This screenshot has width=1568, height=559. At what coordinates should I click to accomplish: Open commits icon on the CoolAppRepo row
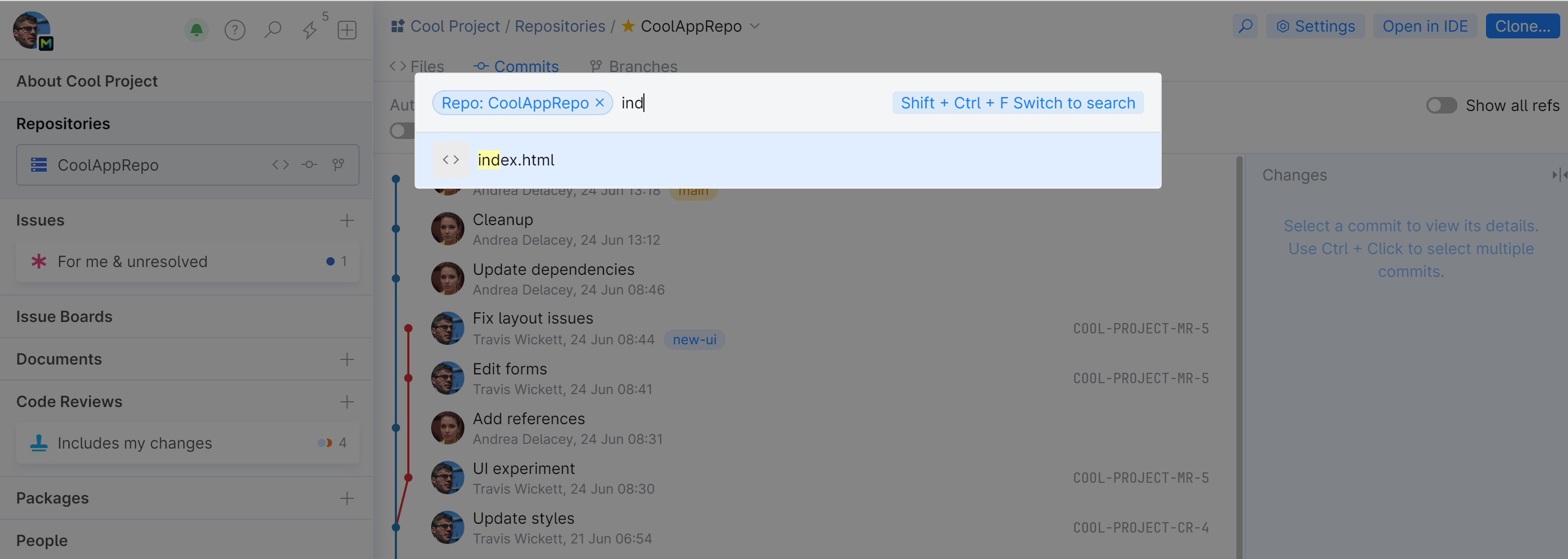point(309,164)
